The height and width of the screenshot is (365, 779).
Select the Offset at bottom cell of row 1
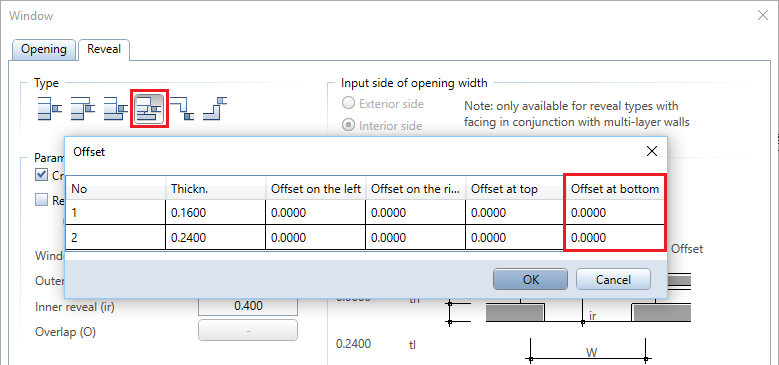[x=615, y=213]
